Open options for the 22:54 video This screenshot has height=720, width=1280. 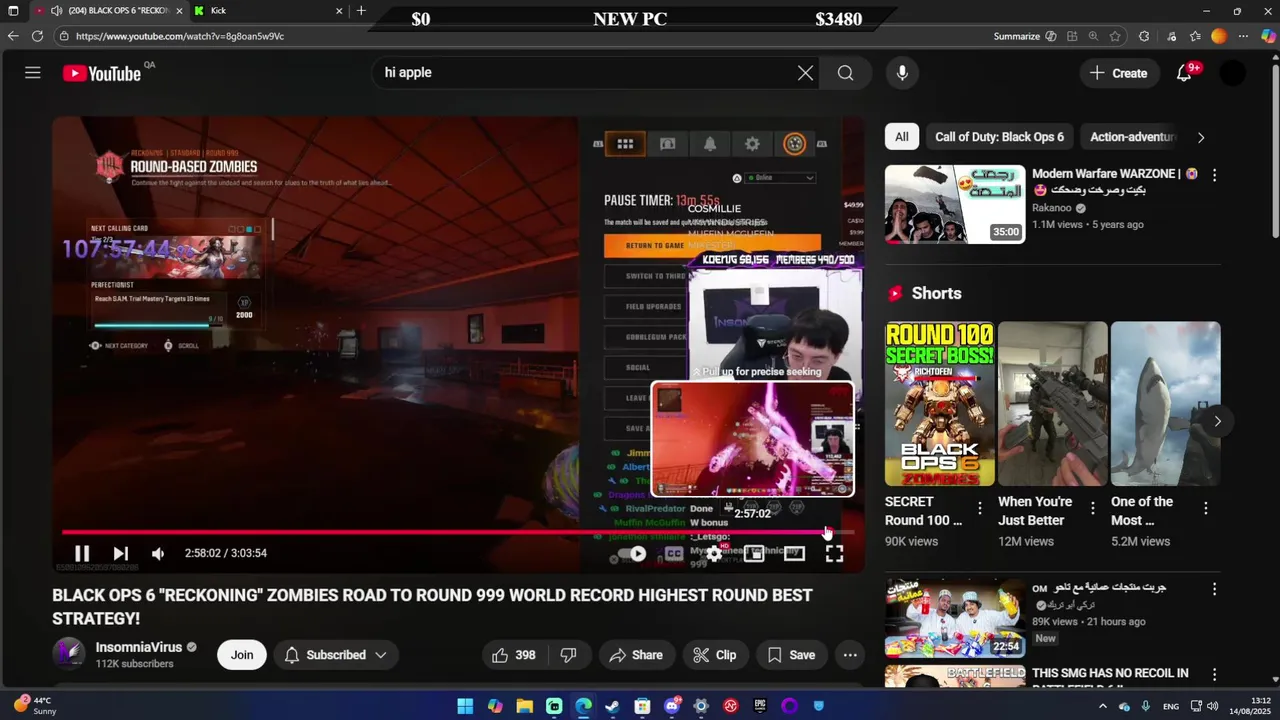1214,589
